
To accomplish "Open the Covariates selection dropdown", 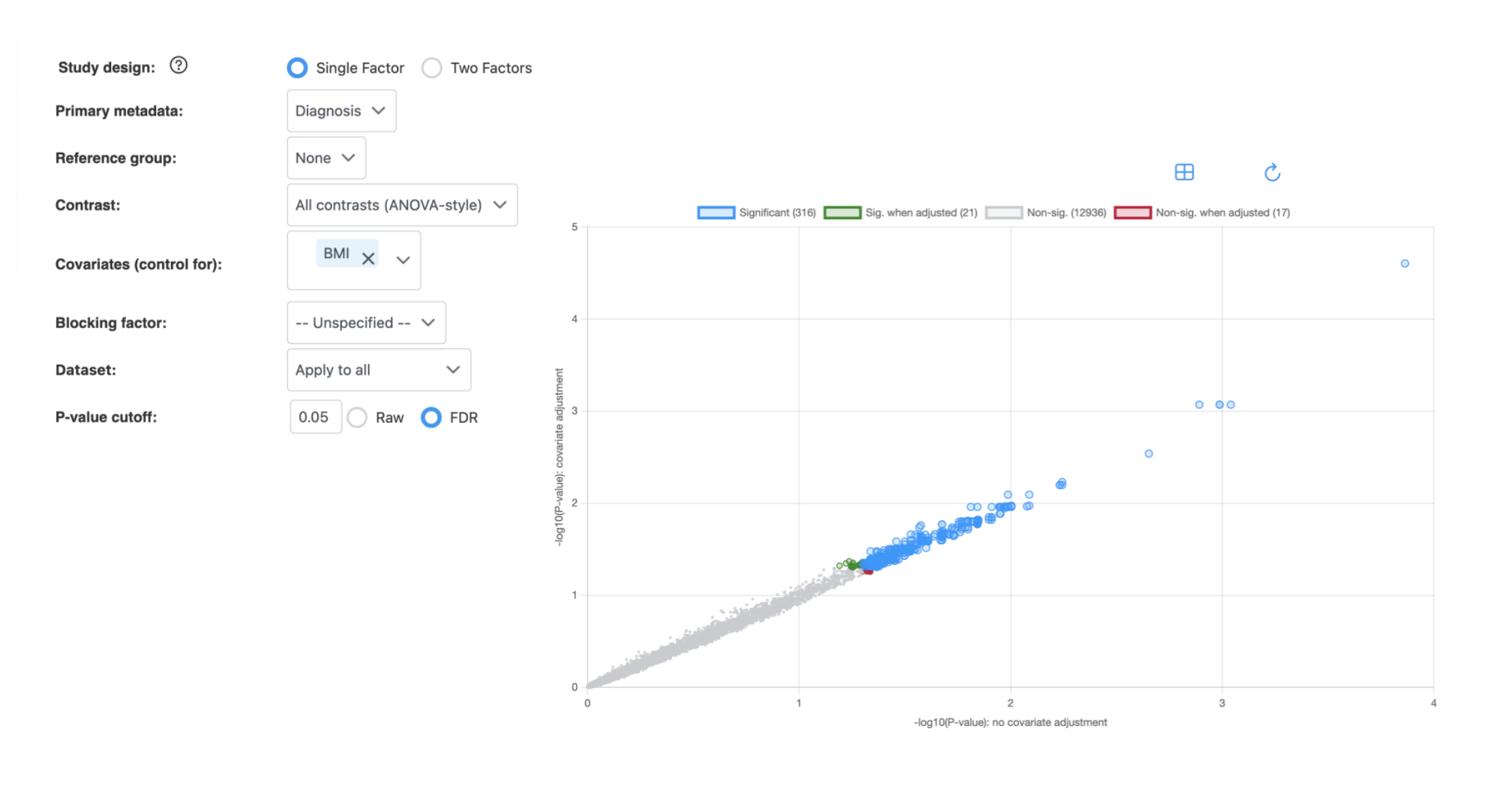I will [402, 260].
